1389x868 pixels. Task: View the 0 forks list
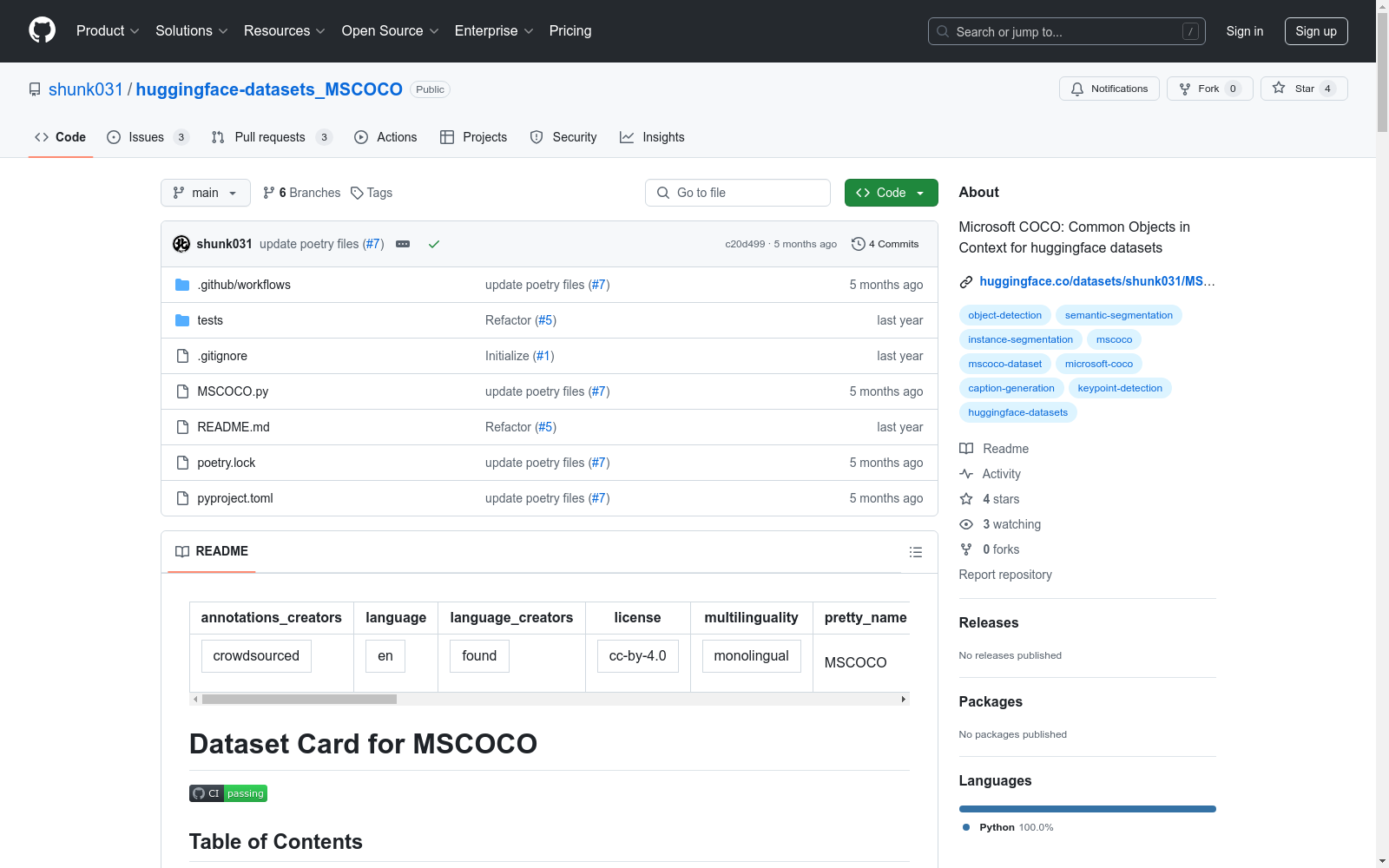pos(990,549)
